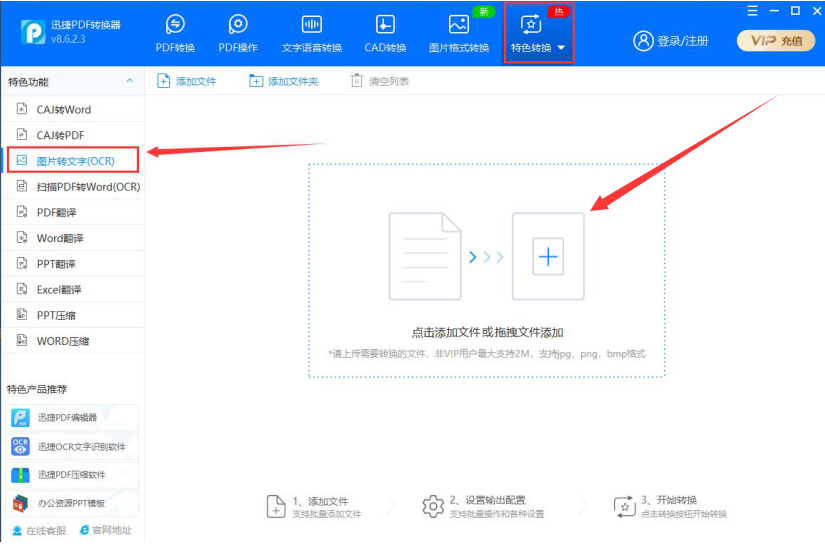825x548 pixels.
Task: Click the 迅捷PDF转换器 logo icon
Action: 33,32
